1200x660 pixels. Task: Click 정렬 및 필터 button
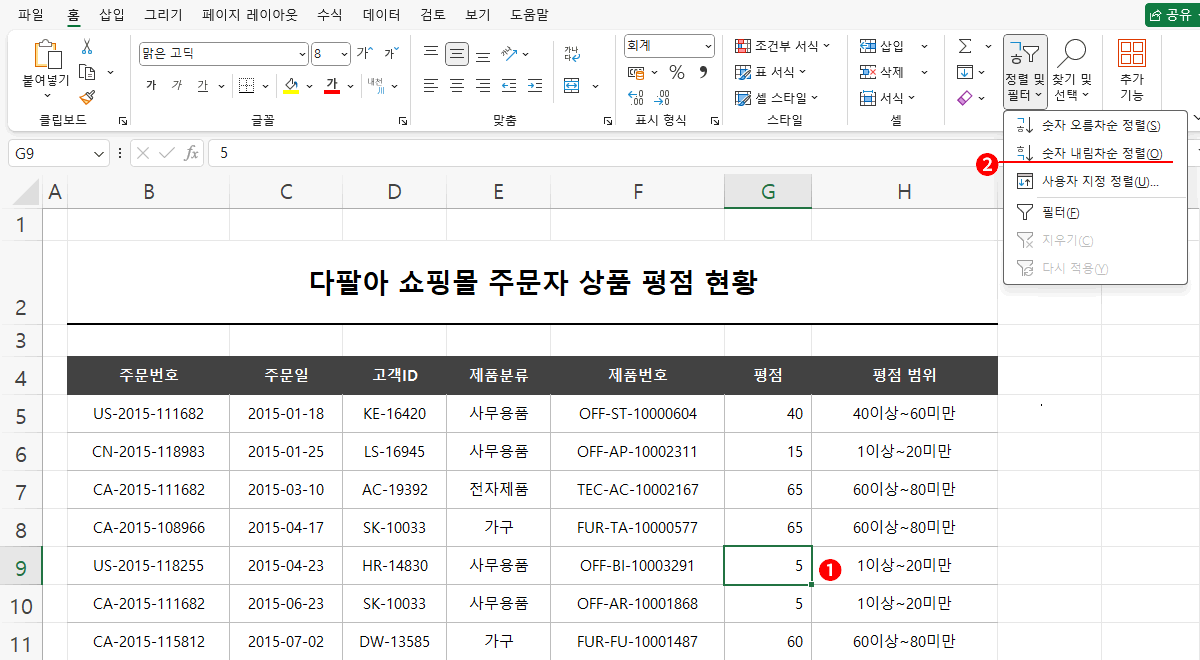click(1025, 72)
